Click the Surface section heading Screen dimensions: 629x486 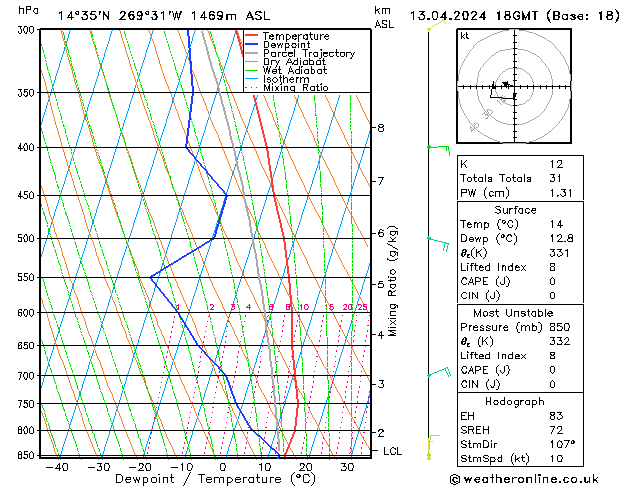(x=515, y=210)
